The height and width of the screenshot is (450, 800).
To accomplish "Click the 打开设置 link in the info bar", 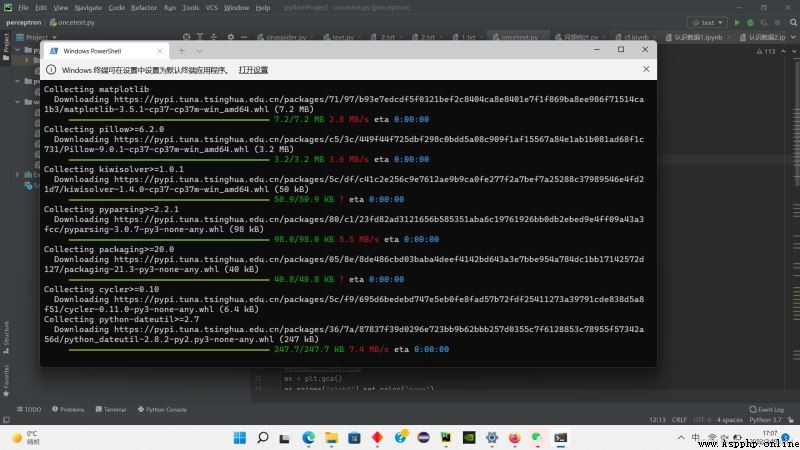I will pos(253,70).
